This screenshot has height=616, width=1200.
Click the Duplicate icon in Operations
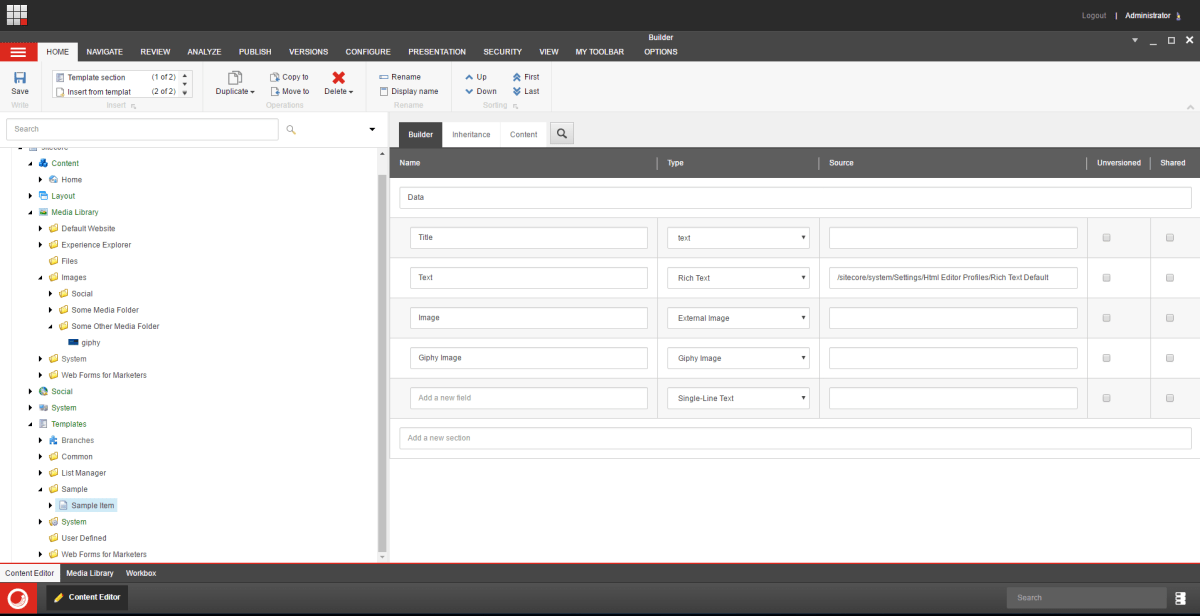click(x=235, y=78)
